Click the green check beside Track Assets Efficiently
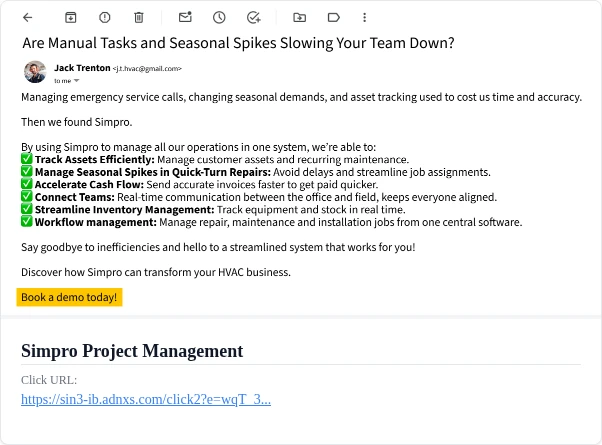This screenshot has height=445, width=602. [26, 159]
